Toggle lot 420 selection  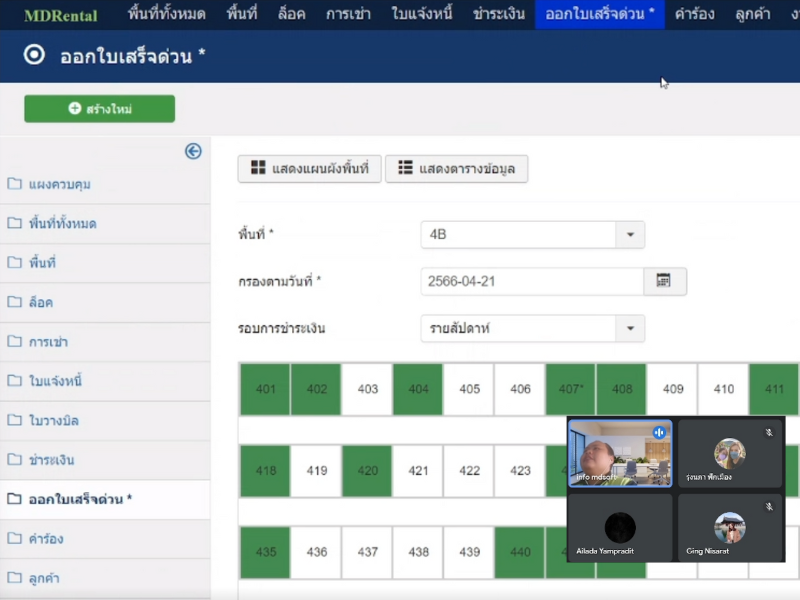[367, 471]
